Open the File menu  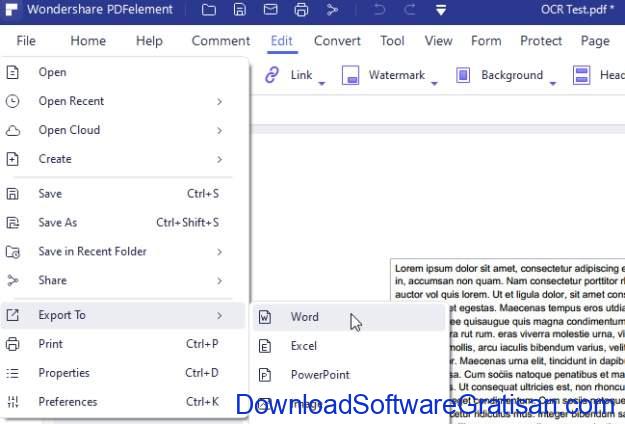pyautogui.click(x=26, y=41)
